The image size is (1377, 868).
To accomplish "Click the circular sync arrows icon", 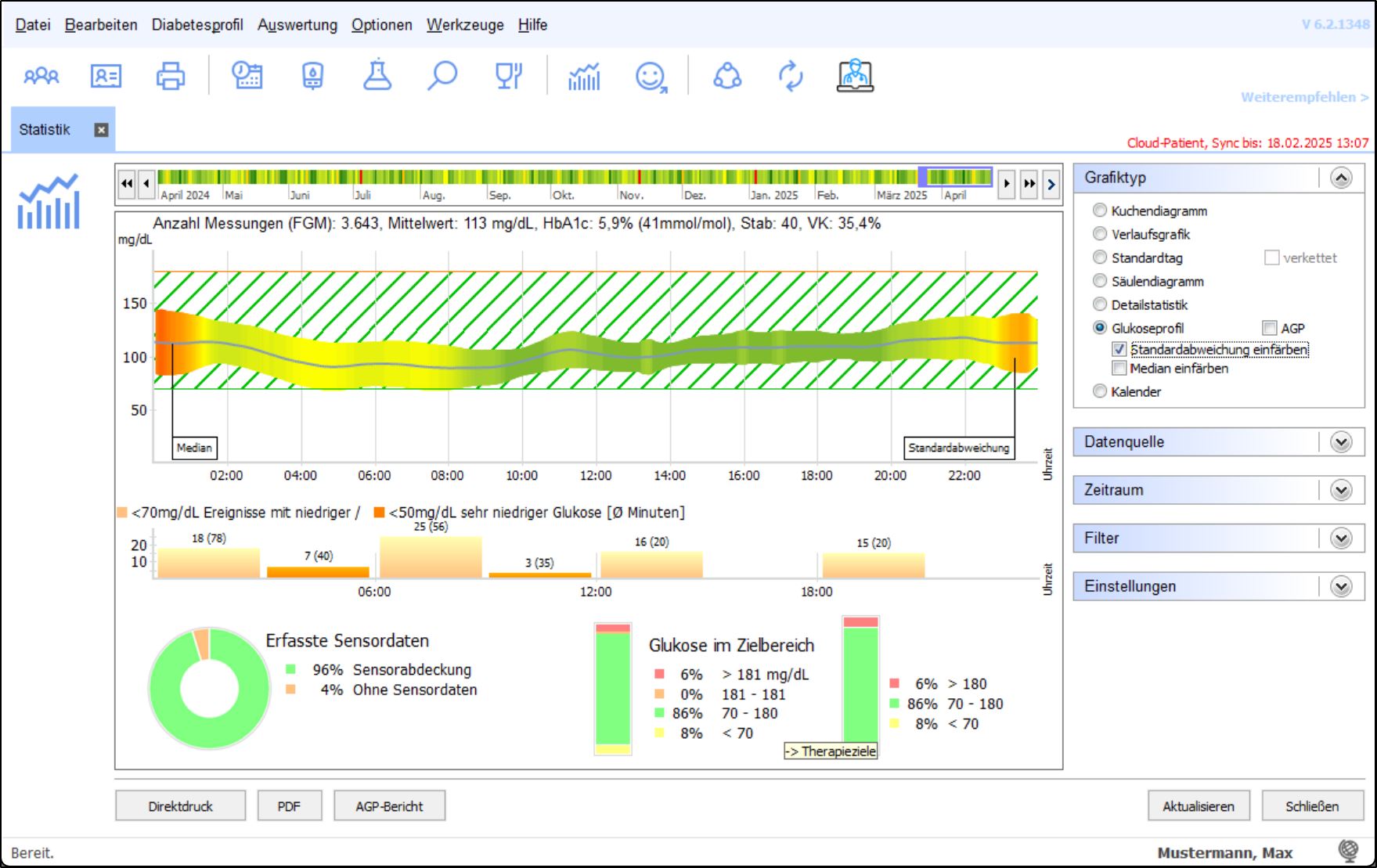I will (791, 76).
